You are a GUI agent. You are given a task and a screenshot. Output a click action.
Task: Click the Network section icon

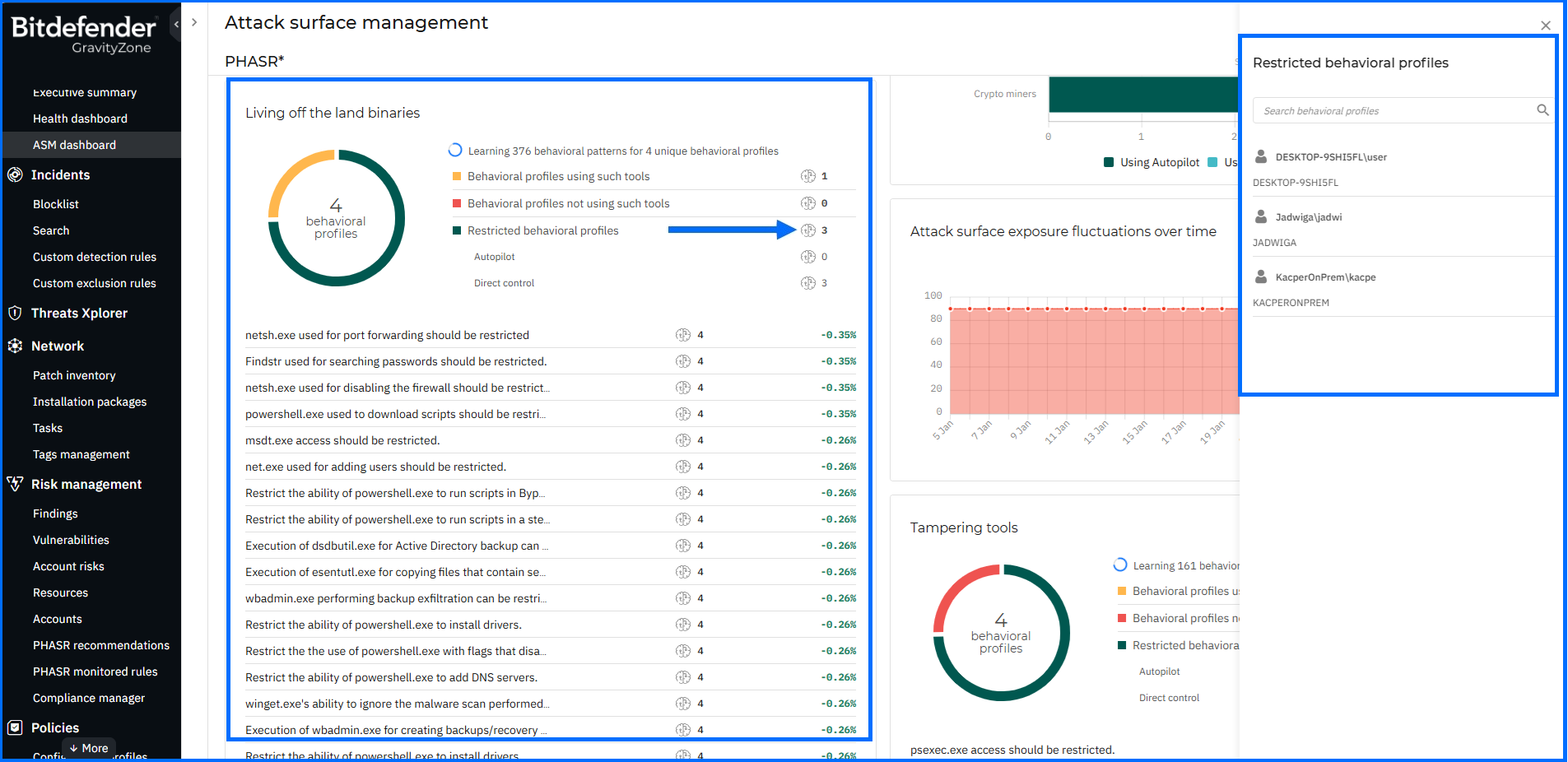click(x=15, y=346)
